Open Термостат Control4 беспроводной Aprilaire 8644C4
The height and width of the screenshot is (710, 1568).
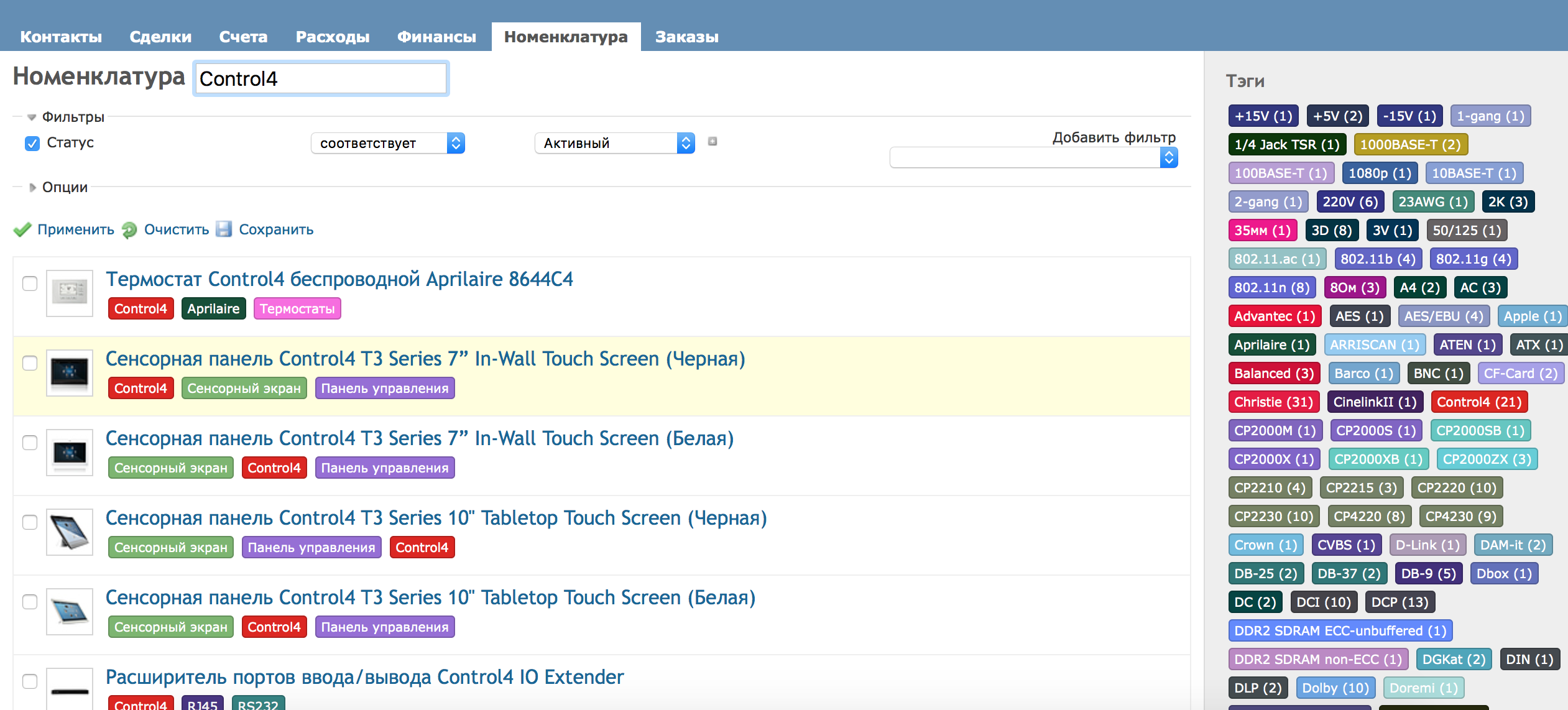coord(339,279)
